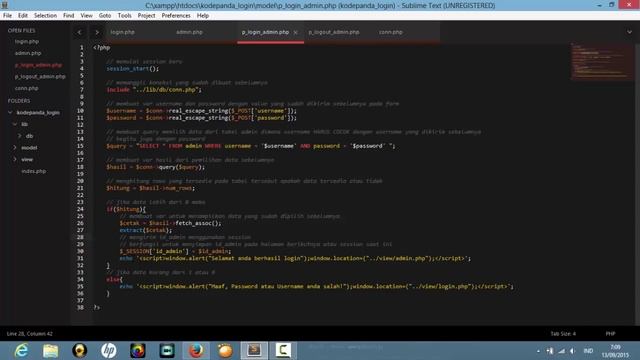
Task: Expand the db folder arrow
Action: pyautogui.click(x=20, y=136)
